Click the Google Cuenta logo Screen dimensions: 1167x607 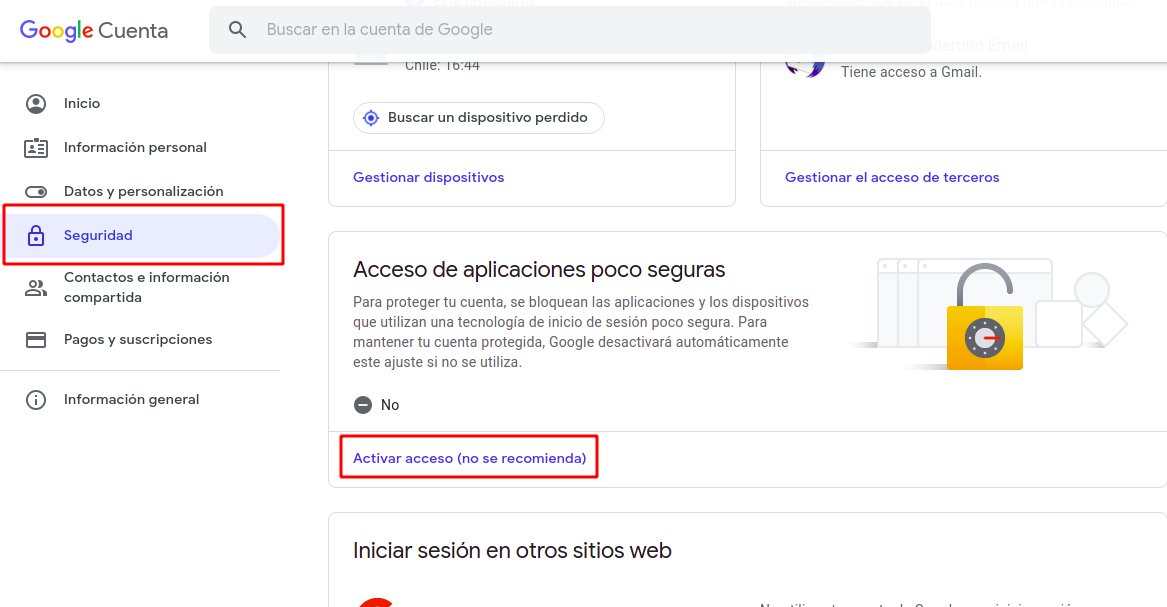click(94, 30)
